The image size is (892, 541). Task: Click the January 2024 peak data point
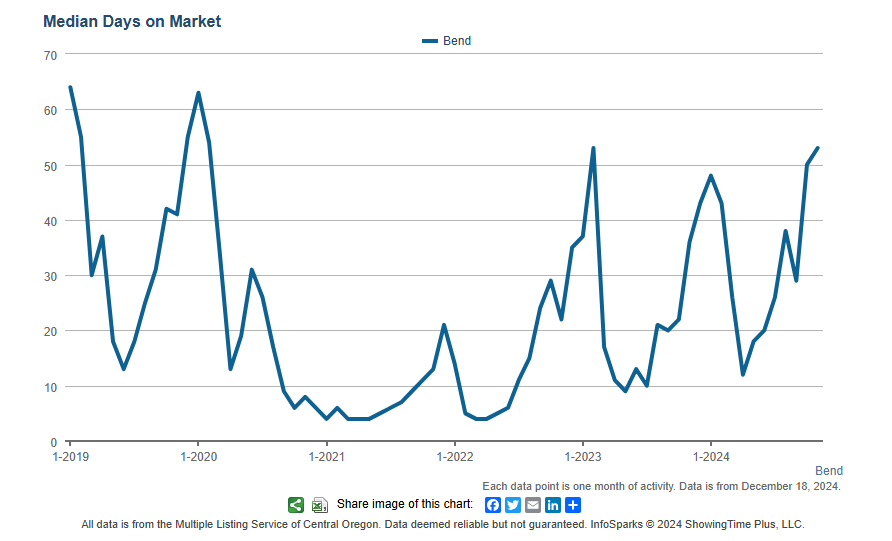[x=711, y=176]
